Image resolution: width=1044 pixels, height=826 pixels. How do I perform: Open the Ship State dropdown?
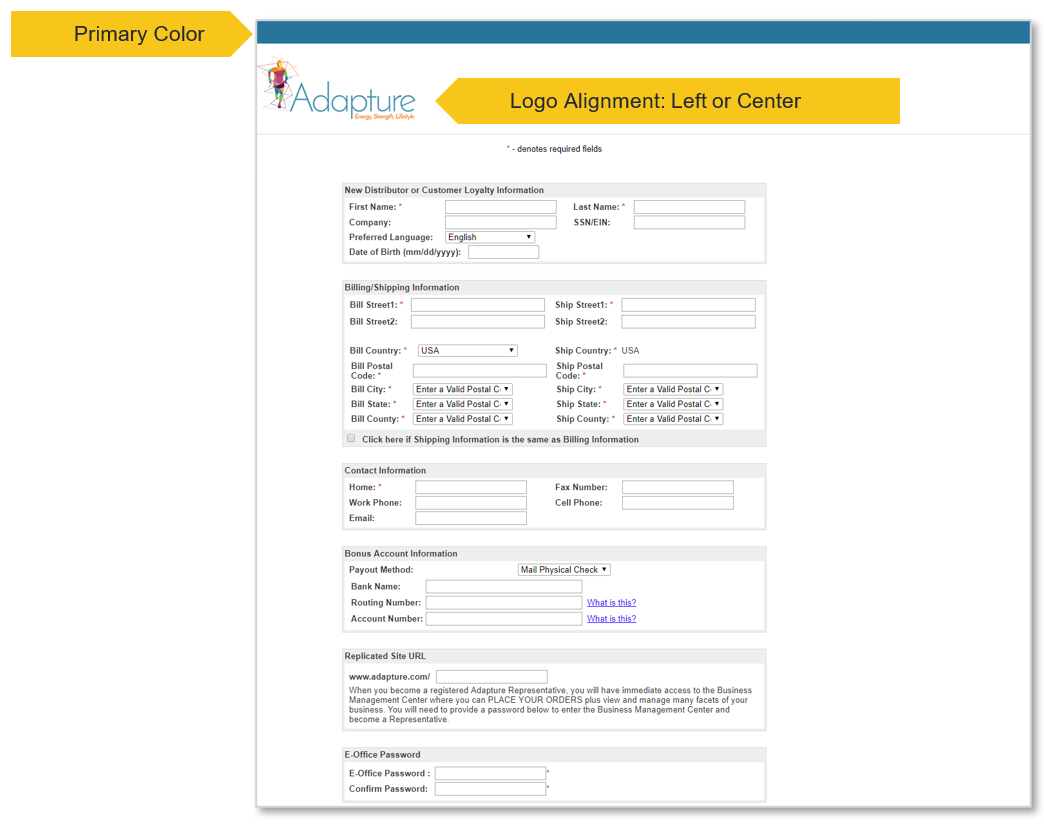[673, 404]
